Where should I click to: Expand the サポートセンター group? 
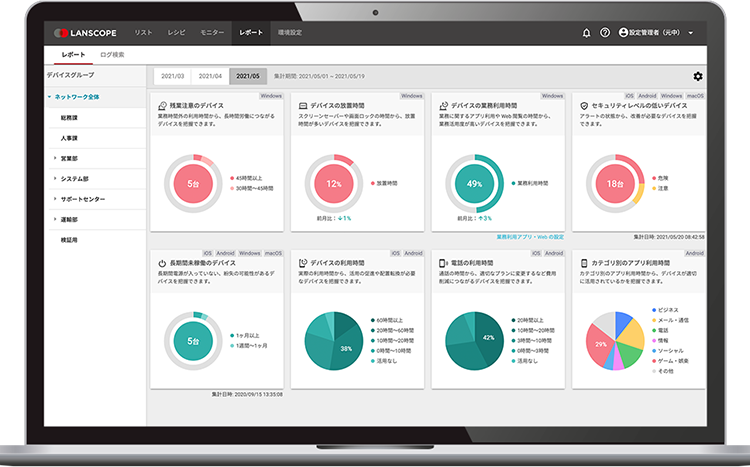[x=55, y=199]
